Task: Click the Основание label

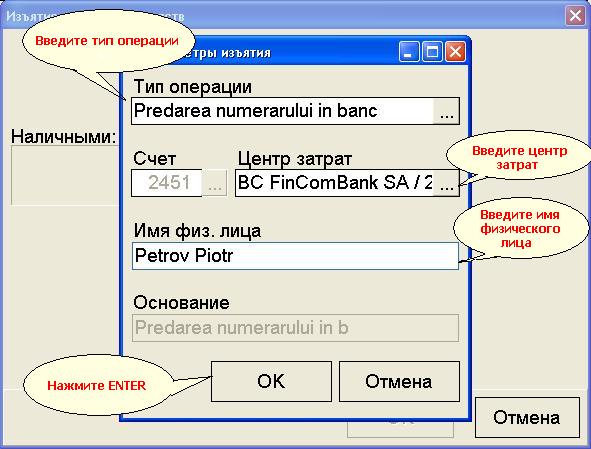Action: click(x=181, y=302)
